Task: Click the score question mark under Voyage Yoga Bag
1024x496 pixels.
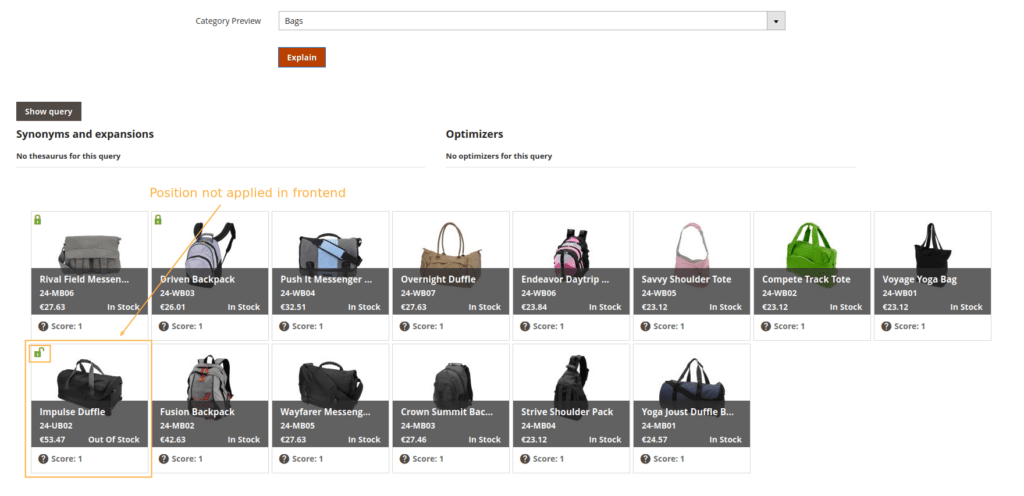Action: tap(885, 326)
